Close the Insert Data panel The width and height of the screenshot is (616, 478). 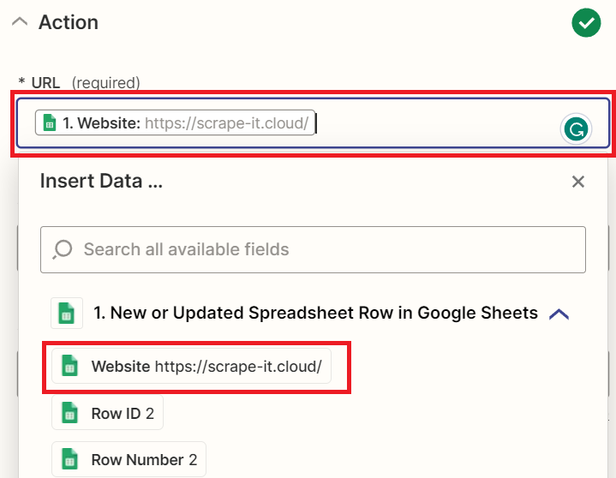(577, 182)
